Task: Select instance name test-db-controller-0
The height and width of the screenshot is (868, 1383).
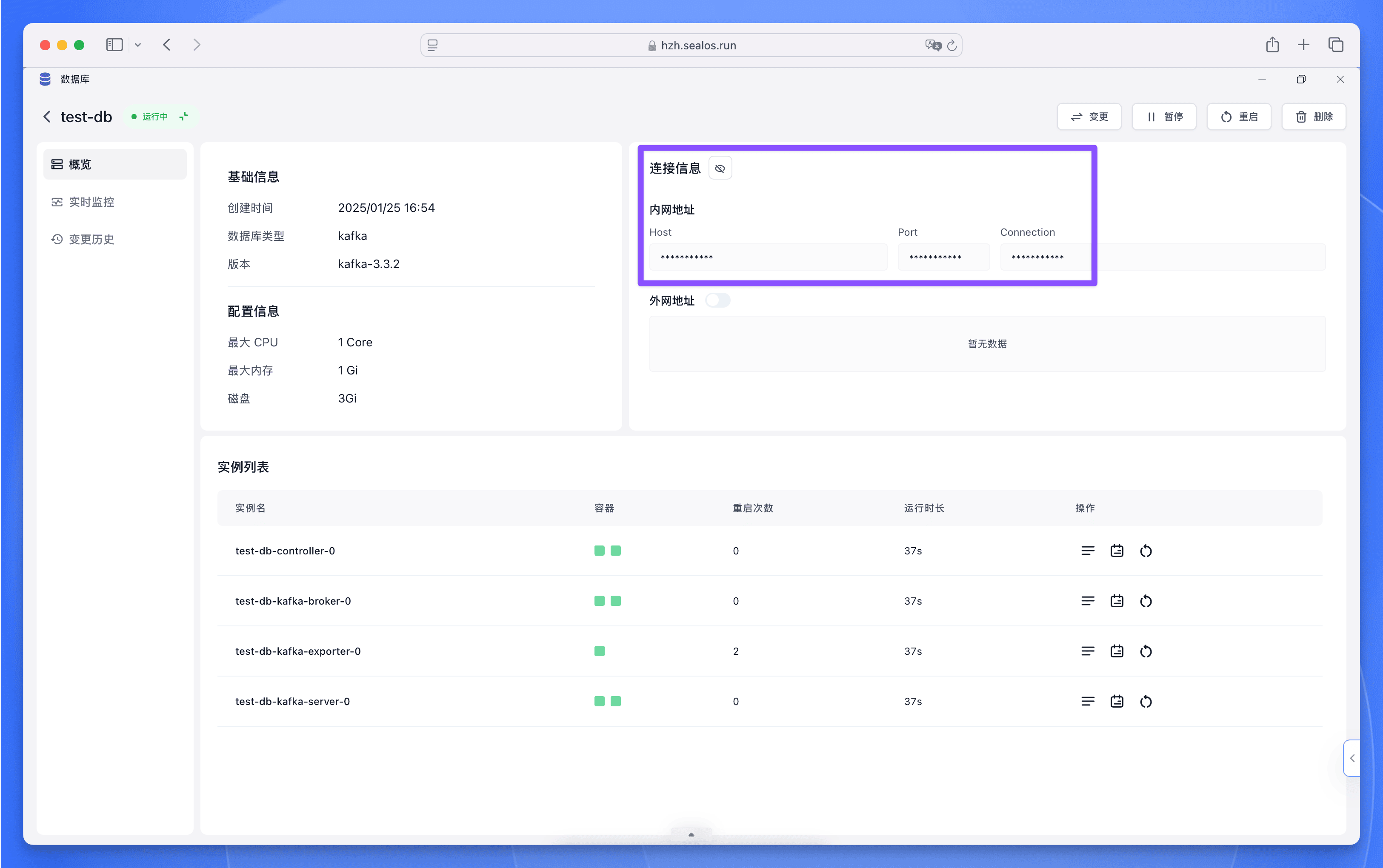Action: (x=286, y=551)
